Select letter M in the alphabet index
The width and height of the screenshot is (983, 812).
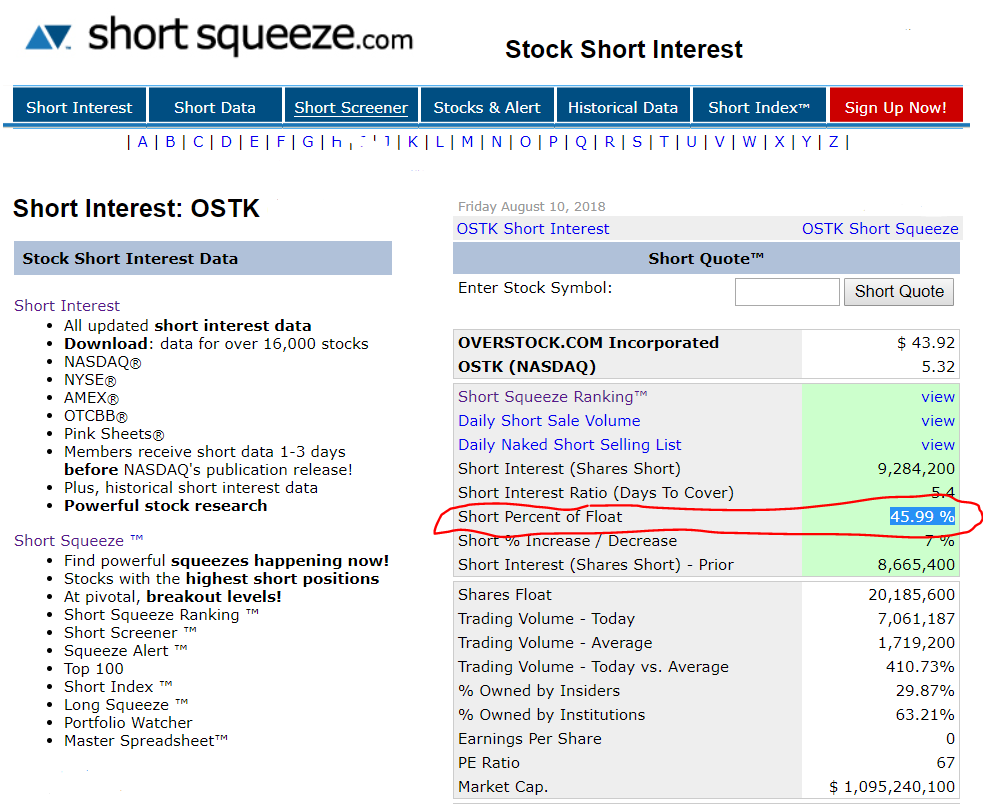tap(467, 142)
